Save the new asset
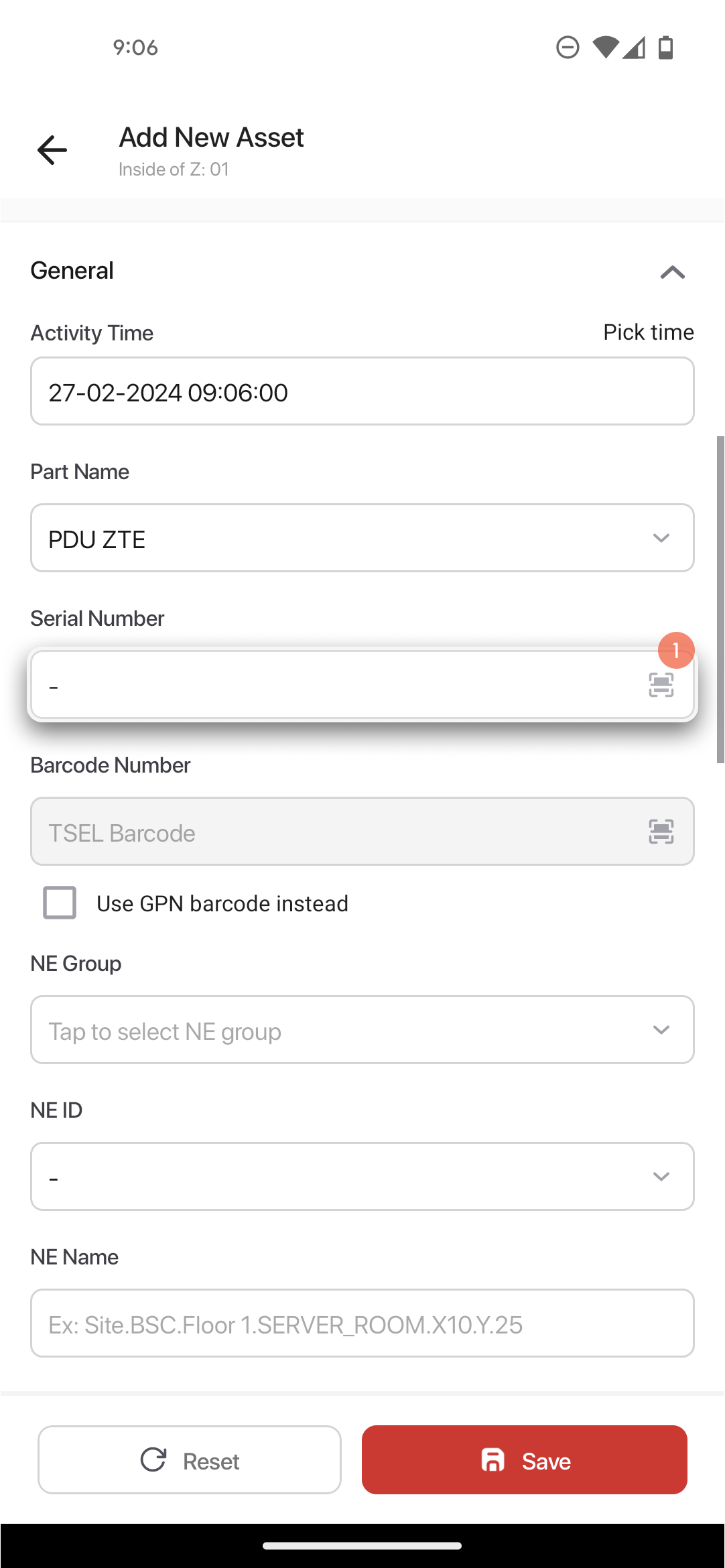The height and width of the screenshot is (1568, 725). [525, 1460]
